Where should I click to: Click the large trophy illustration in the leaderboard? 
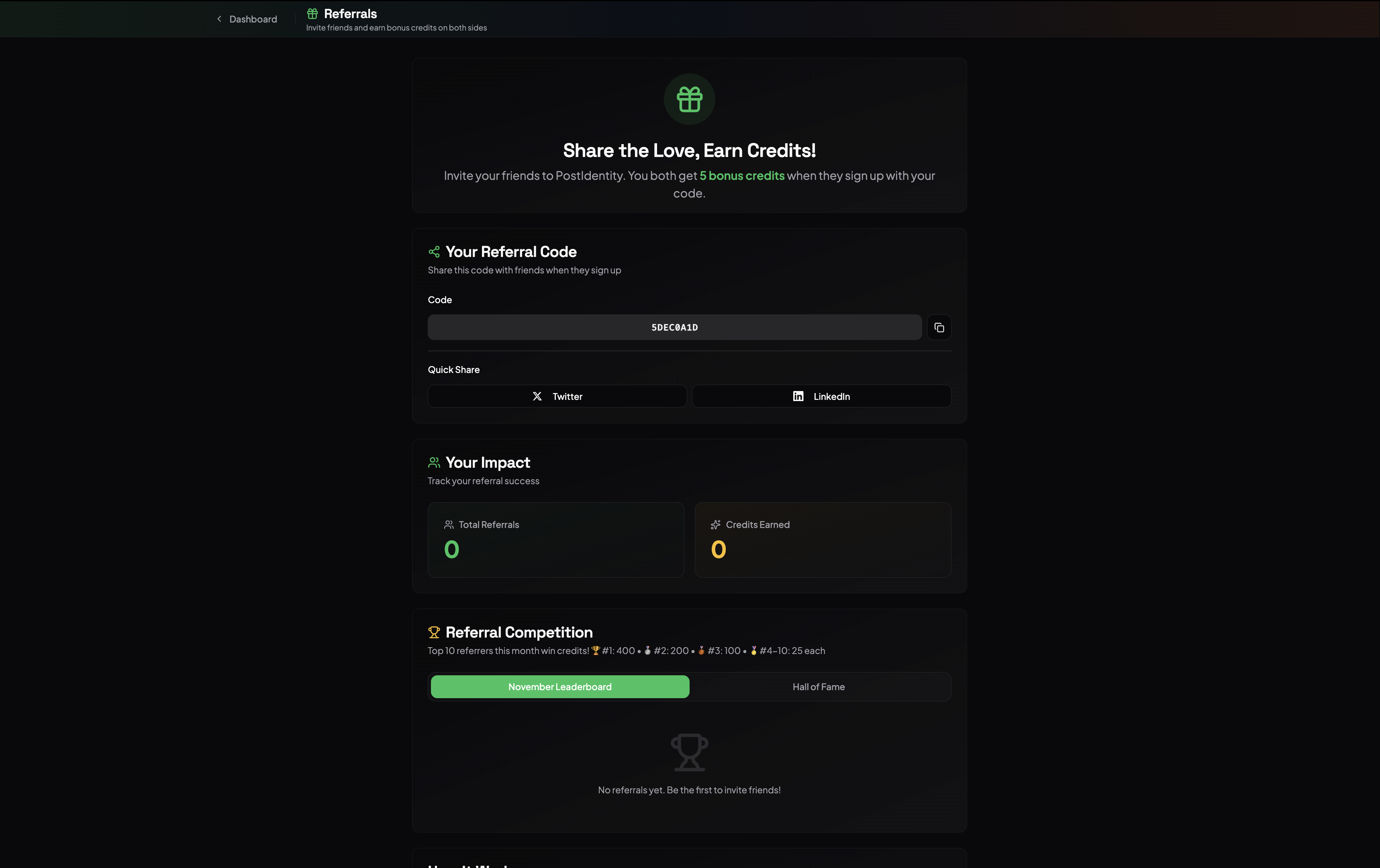[x=689, y=752]
